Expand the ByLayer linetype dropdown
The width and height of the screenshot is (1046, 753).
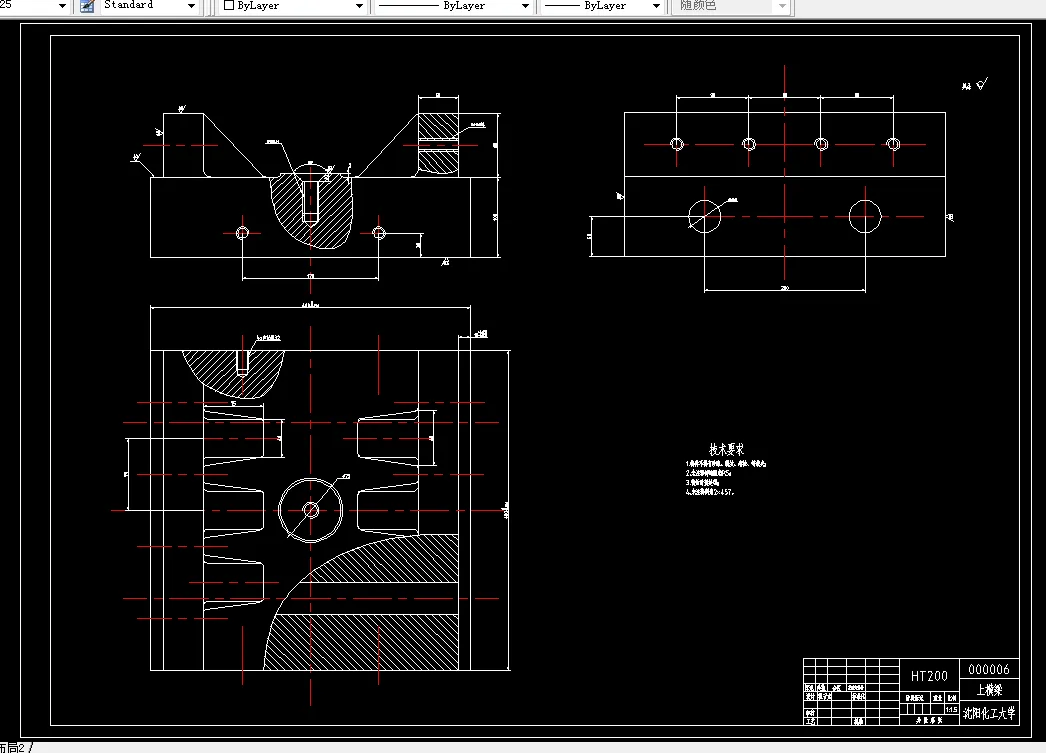tap(525, 6)
